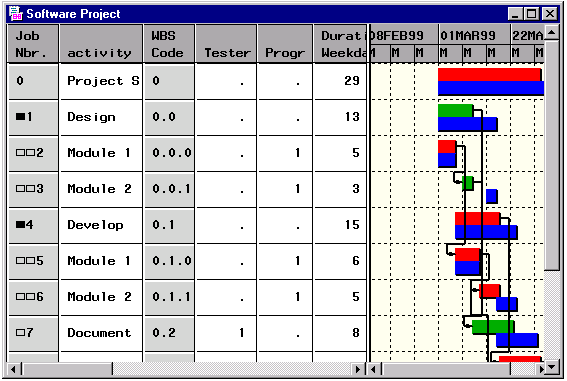Click the table horizontal scroll right arrow
This screenshot has height=381, width=567.
click(x=358, y=369)
